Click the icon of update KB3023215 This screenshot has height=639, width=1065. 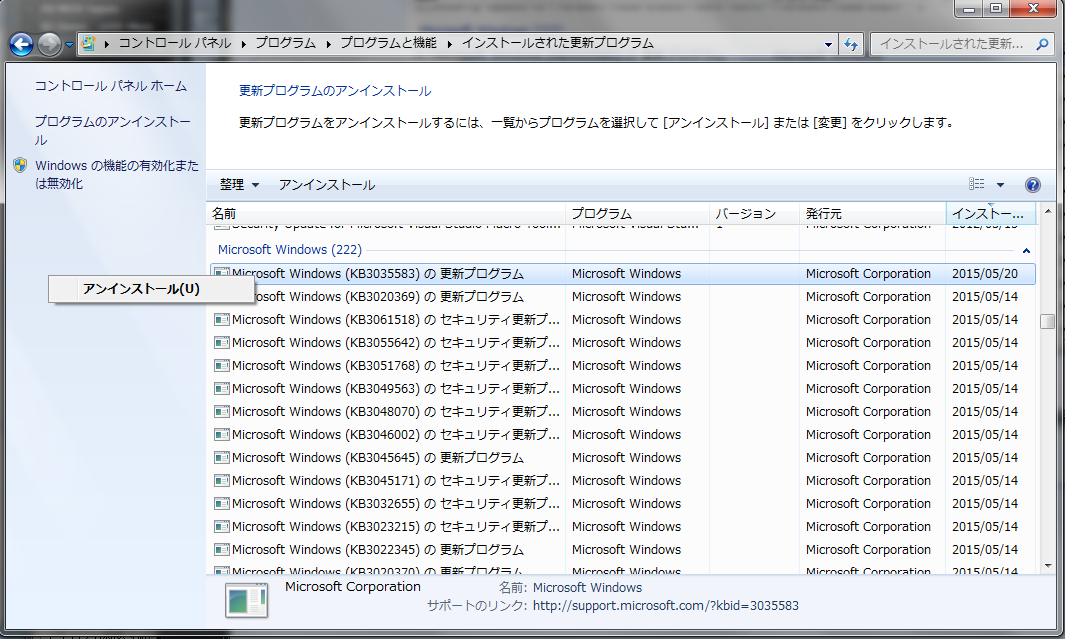click(x=221, y=527)
